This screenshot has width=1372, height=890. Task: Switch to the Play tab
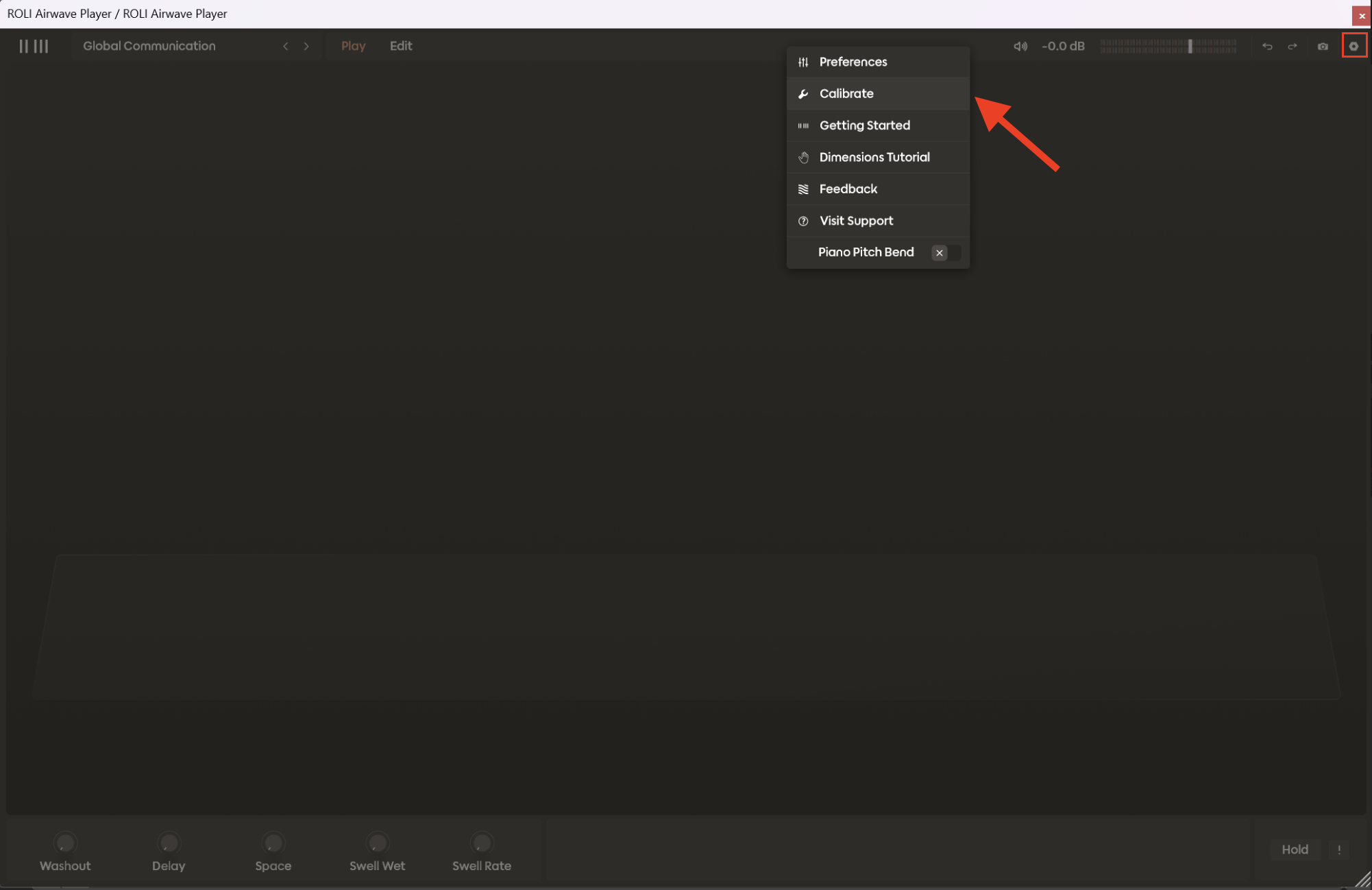click(x=353, y=46)
